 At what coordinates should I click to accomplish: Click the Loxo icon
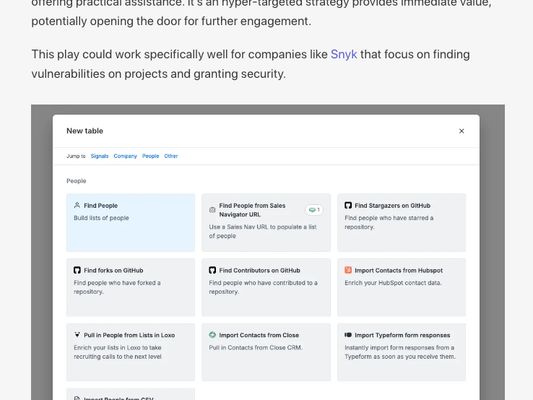pyautogui.click(x=77, y=335)
